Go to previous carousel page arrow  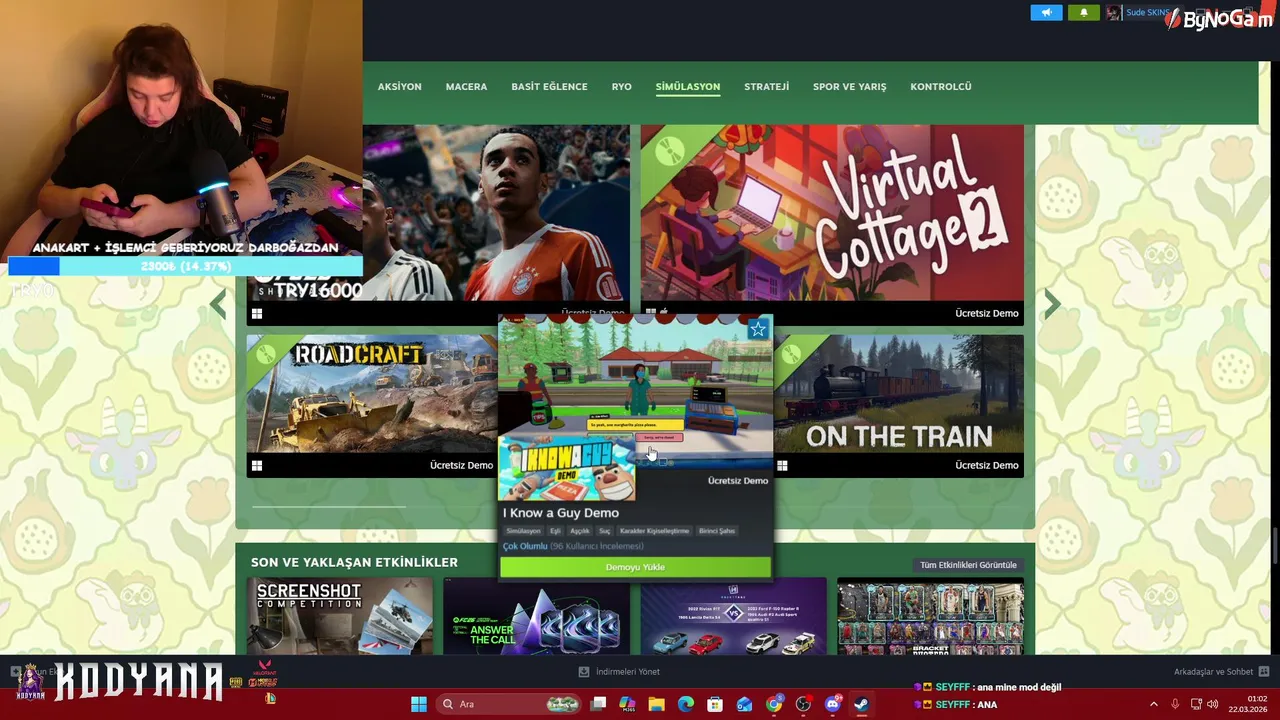click(x=218, y=304)
